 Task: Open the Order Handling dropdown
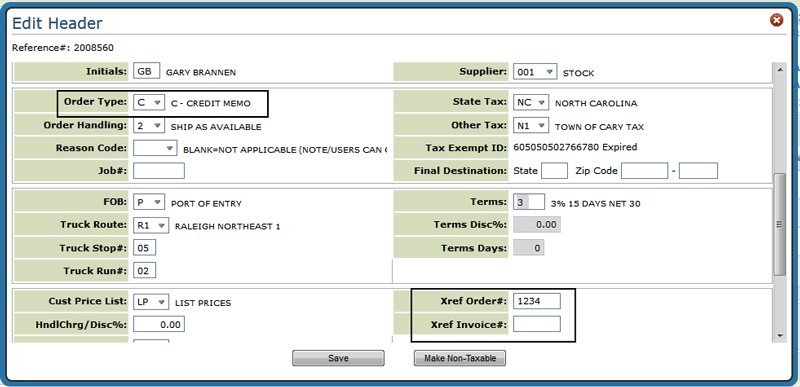pos(149,125)
